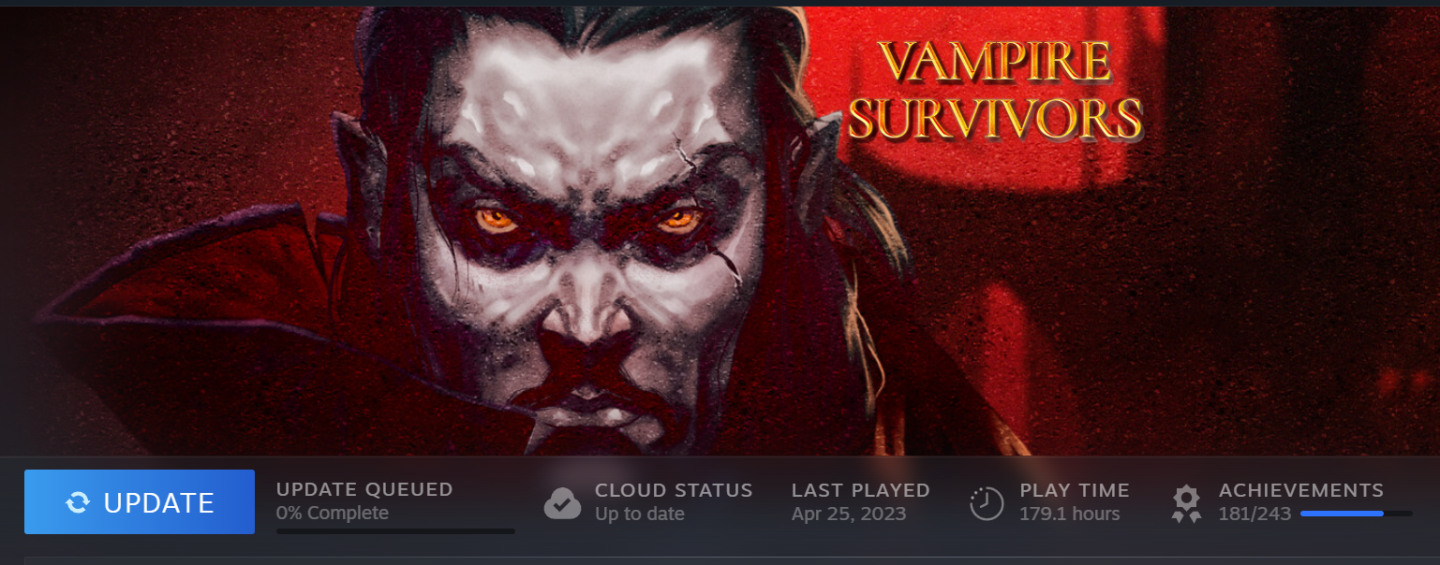Image resolution: width=1440 pixels, height=565 pixels.
Task: Click the 181/243 achievements count
Action: [1254, 514]
